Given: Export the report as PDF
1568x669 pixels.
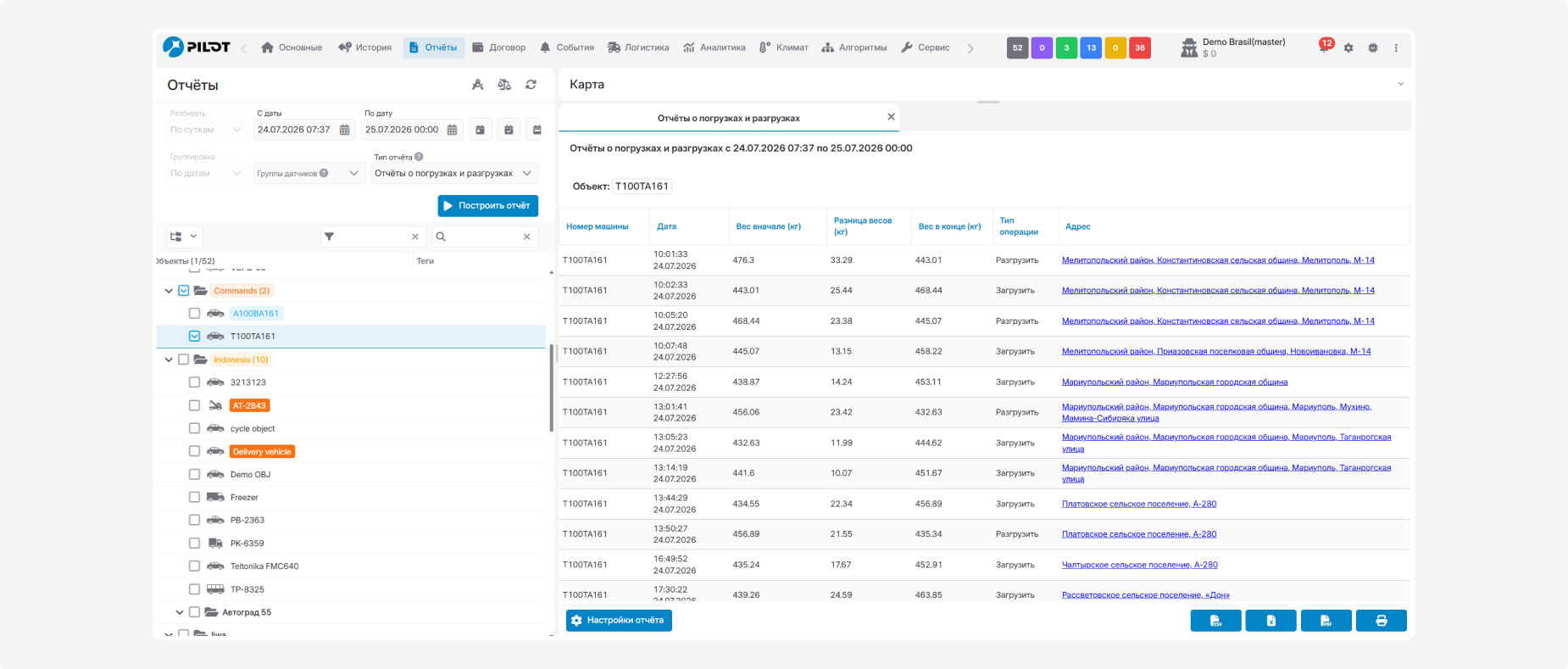Looking at the screenshot, I should click(x=1326, y=621).
